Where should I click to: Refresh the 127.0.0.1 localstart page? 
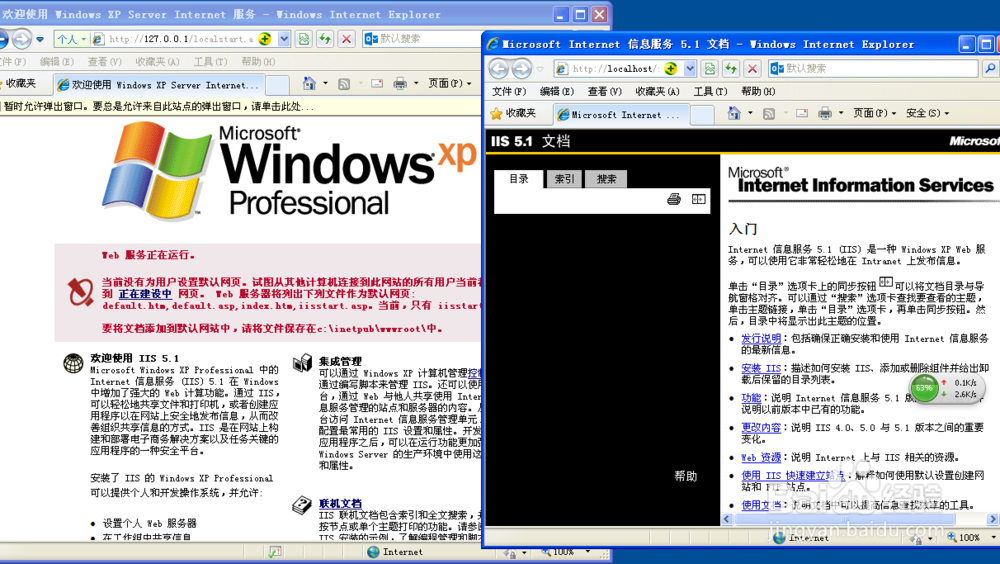(x=325, y=39)
